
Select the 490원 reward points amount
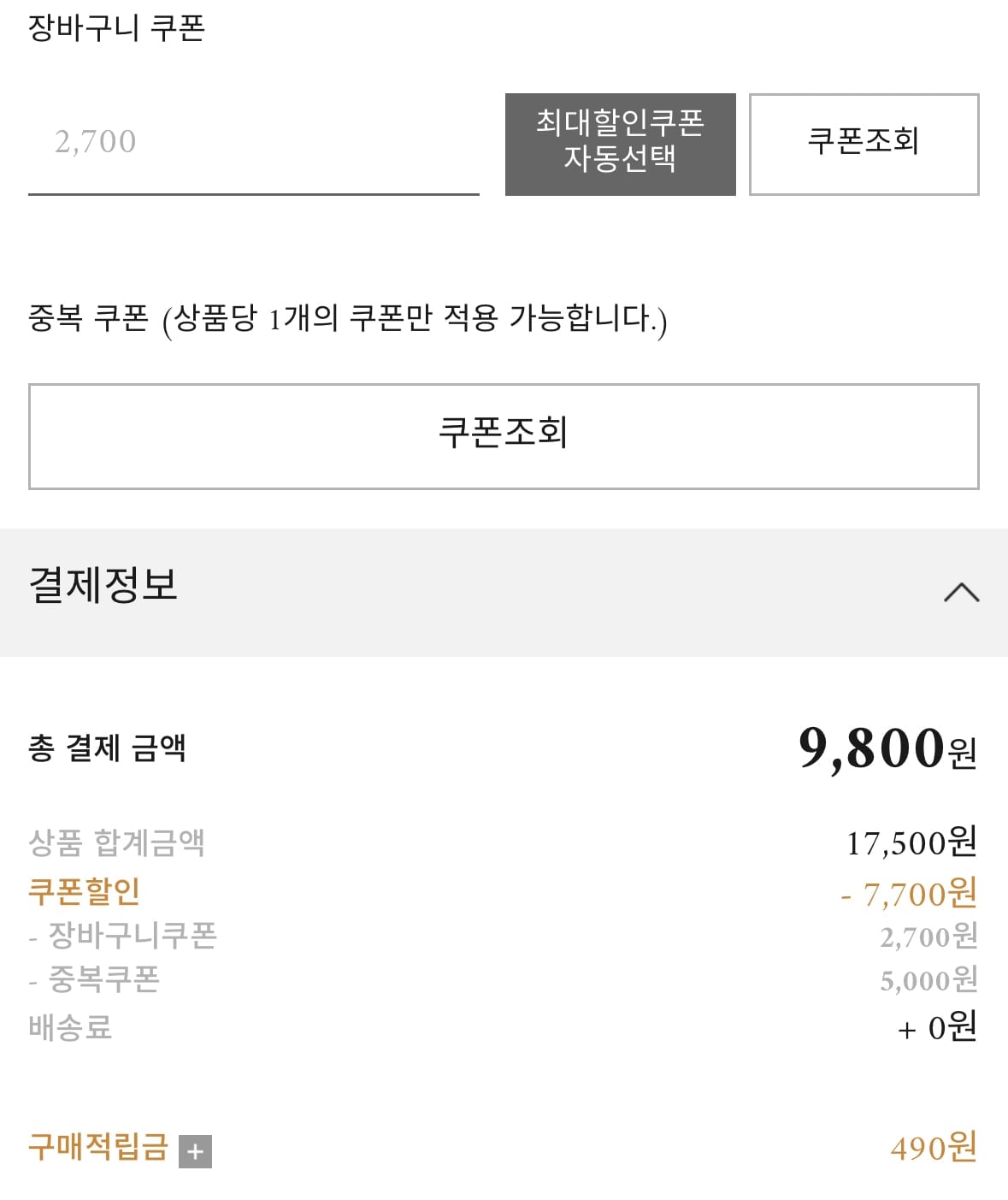click(x=933, y=1148)
